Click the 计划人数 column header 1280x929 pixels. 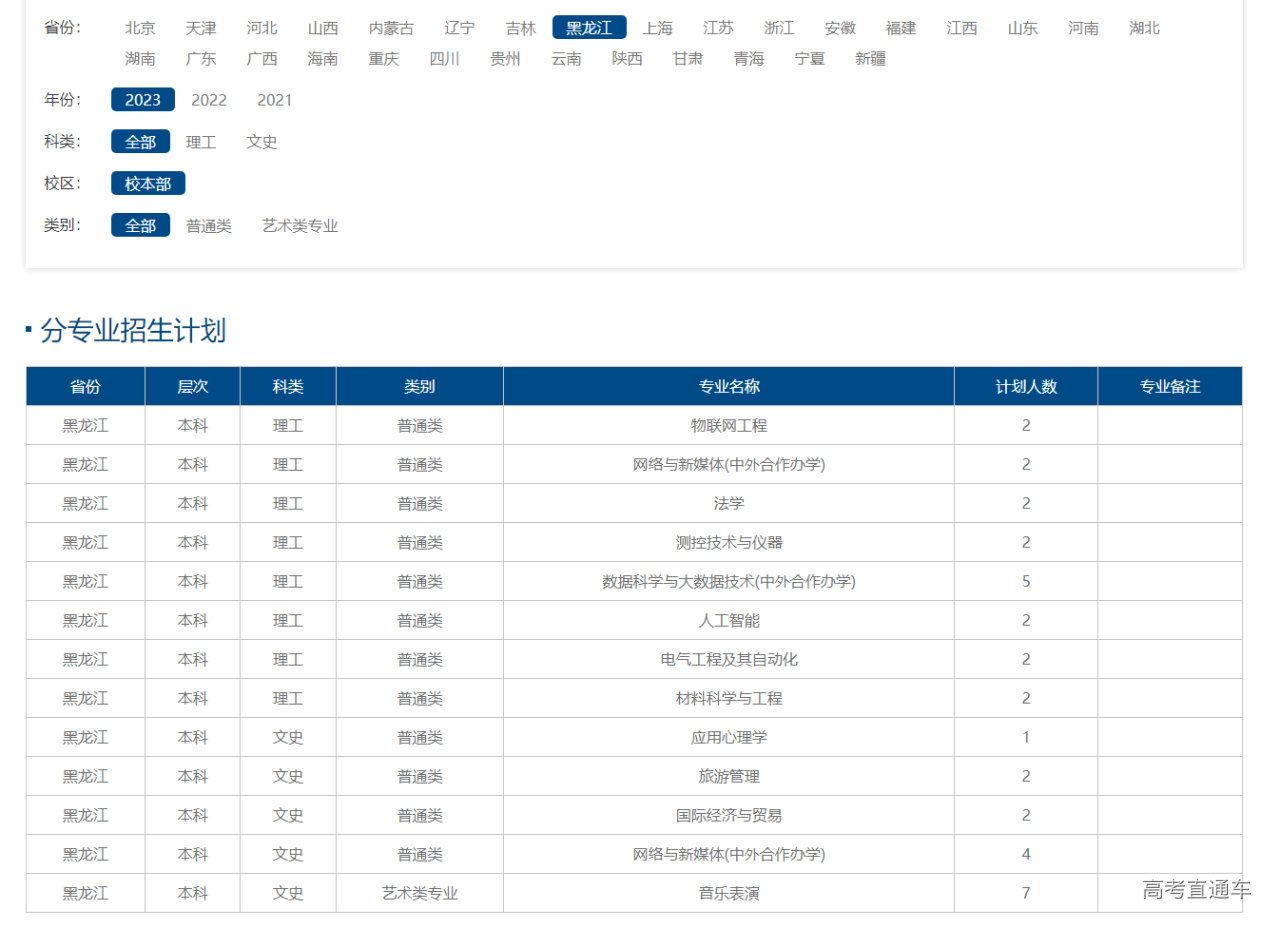(x=1025, y=386)
